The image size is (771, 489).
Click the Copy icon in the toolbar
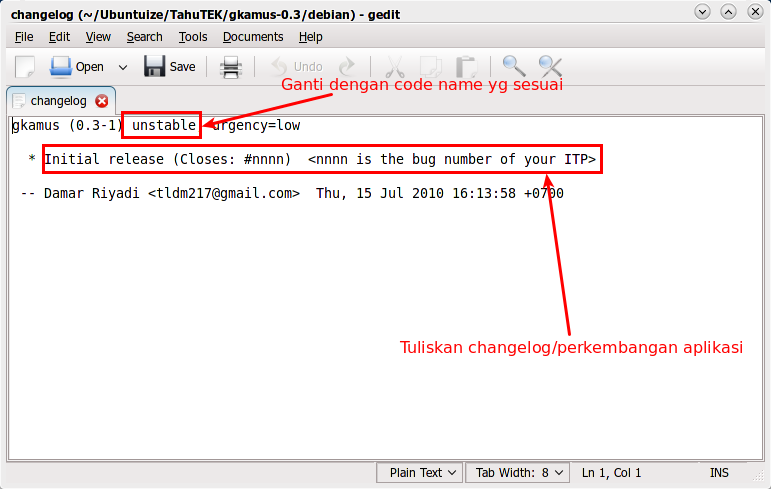[430, 67]
